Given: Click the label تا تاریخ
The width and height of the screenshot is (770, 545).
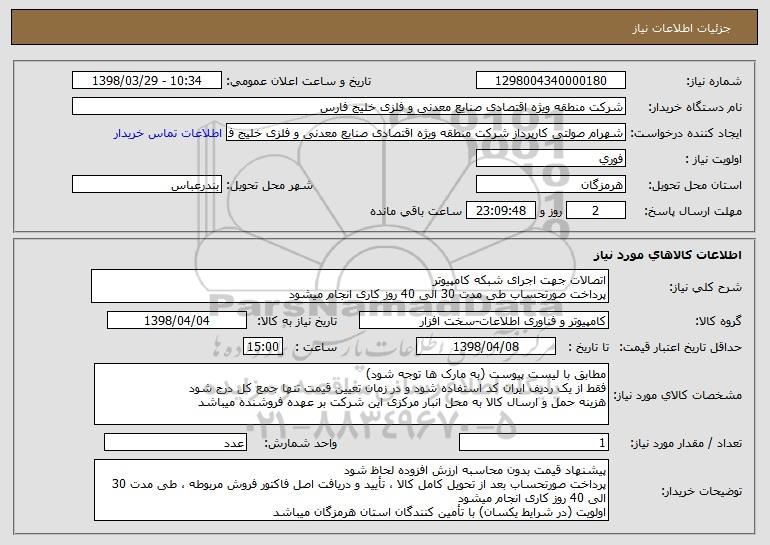Looking at the screenshot, I should click(x=588, y=347).
